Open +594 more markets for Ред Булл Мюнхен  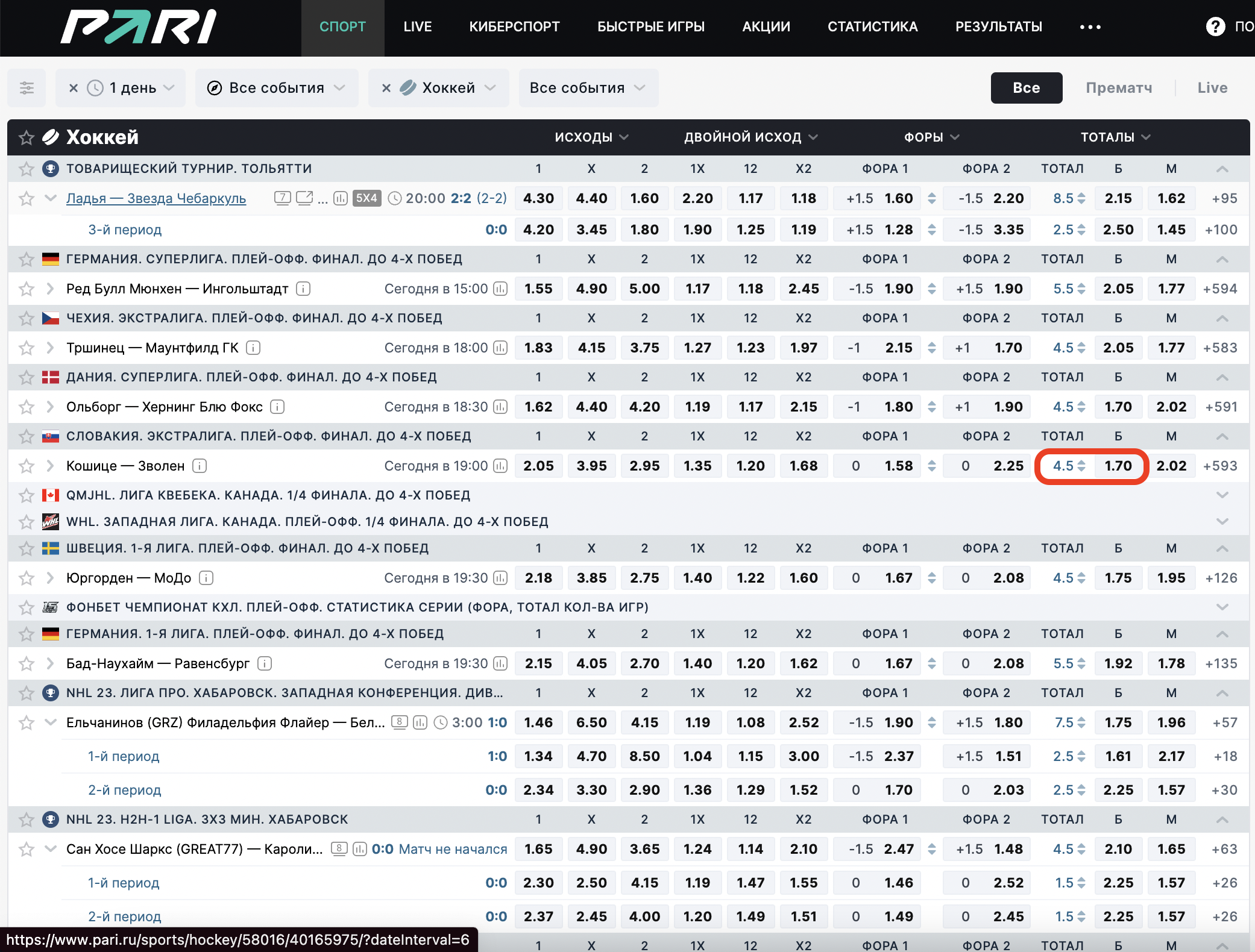[x=1220, y=289]
